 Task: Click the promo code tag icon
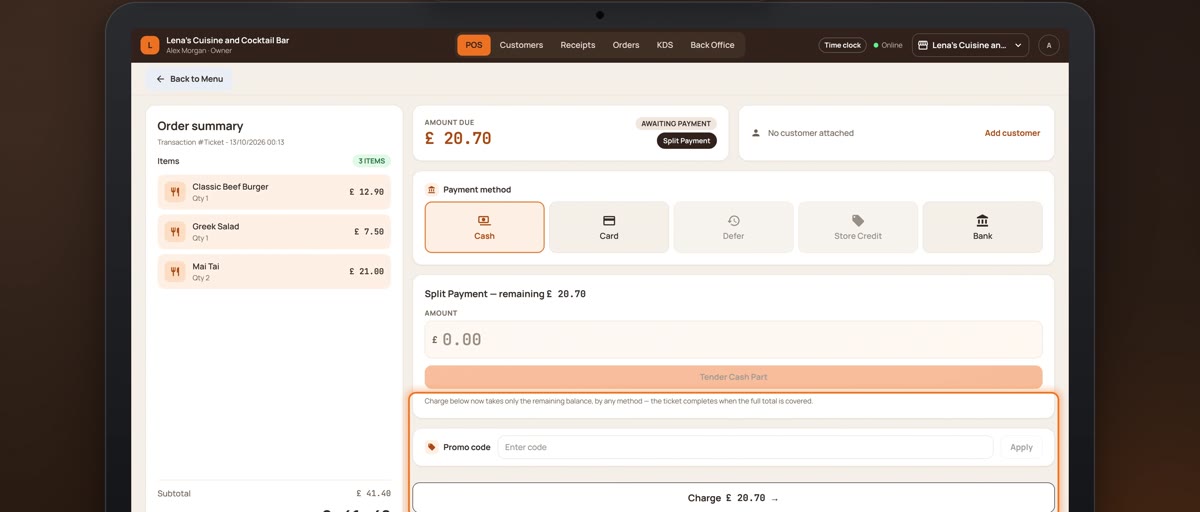[431, 447]
